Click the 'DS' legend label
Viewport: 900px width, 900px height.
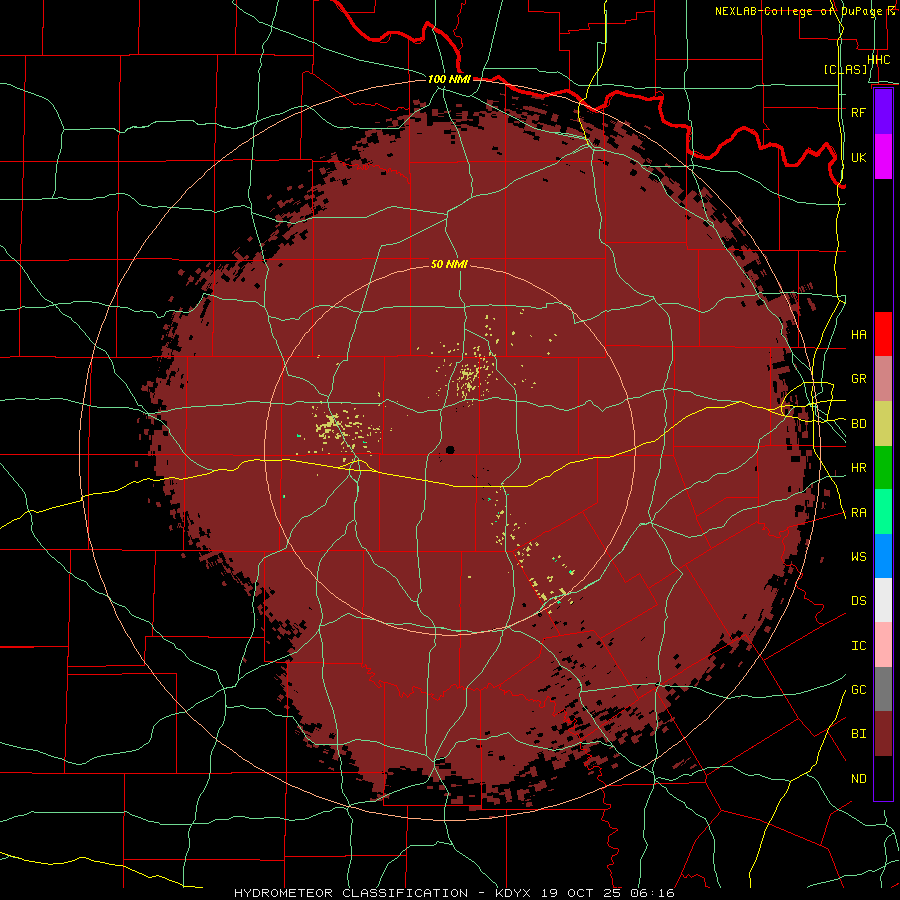[x=858, y=601]
